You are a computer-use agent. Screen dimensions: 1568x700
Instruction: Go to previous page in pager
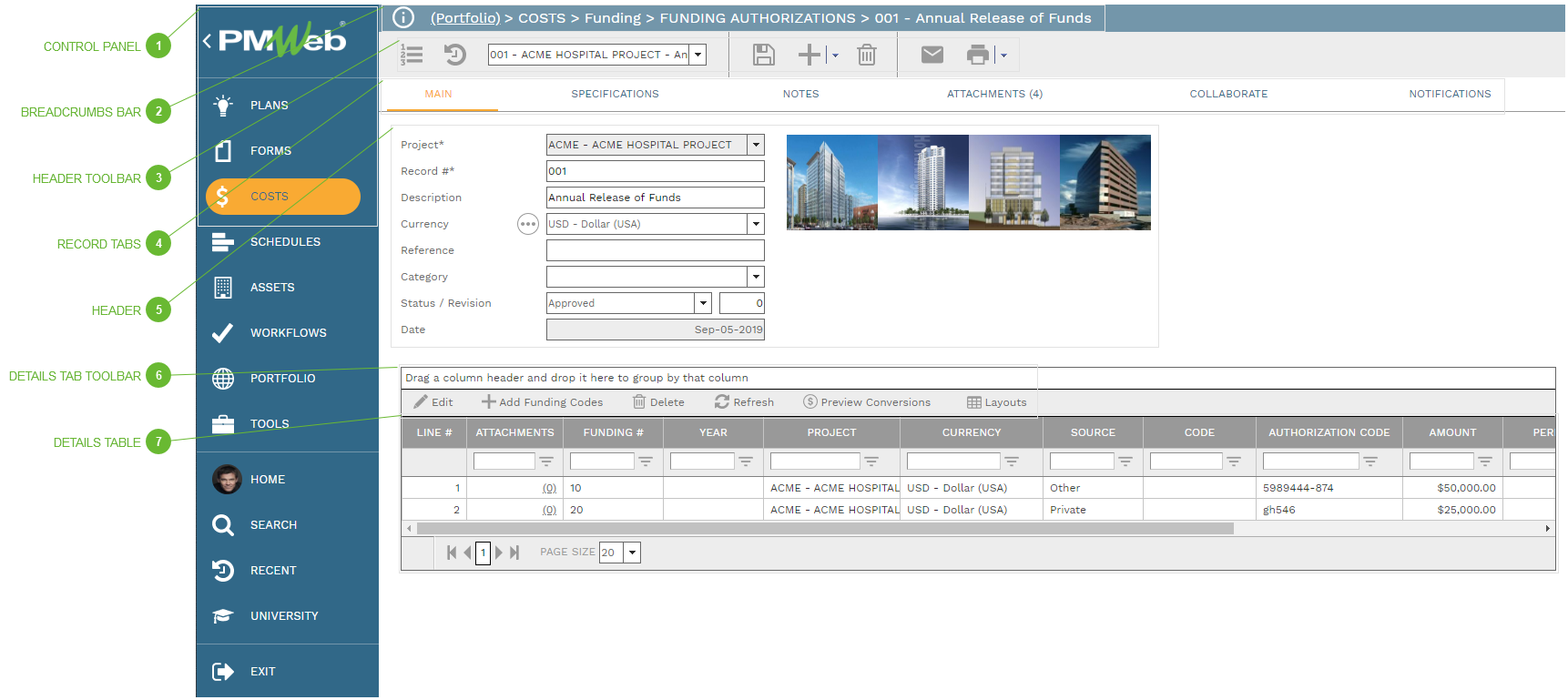(467, 553)
